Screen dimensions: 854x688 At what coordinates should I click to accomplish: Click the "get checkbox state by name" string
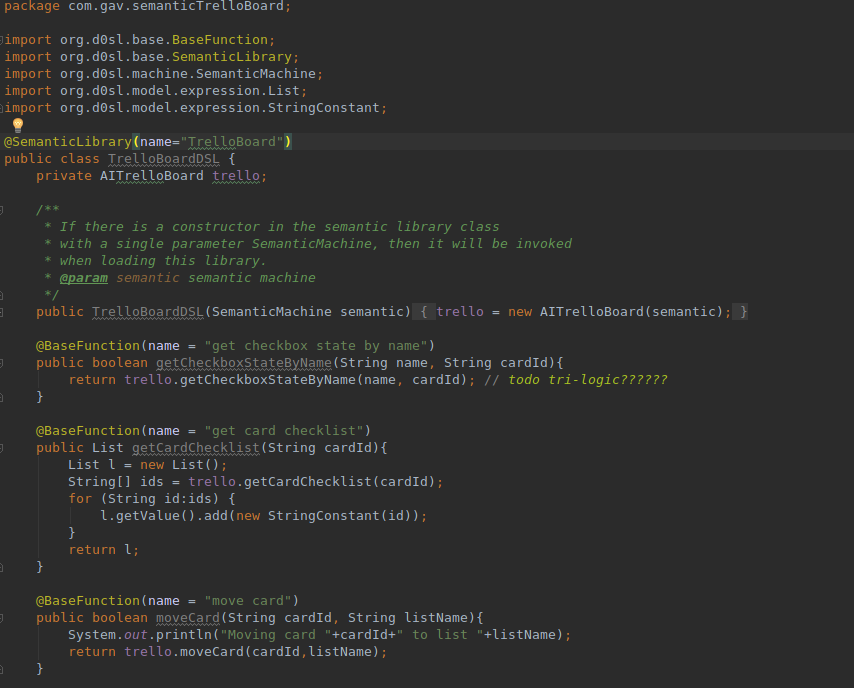(316, 346)
